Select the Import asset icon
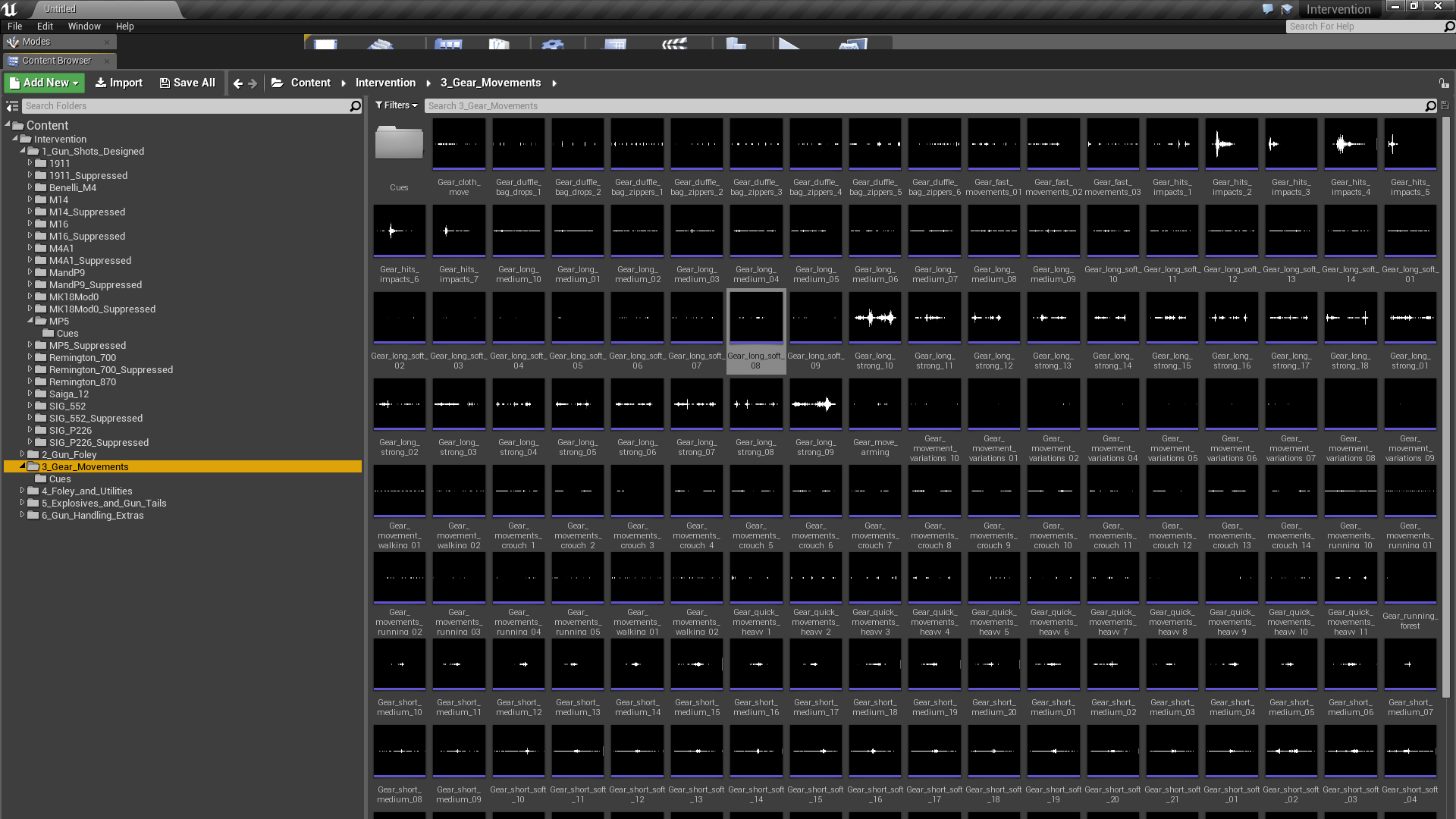 click(118, 82)
